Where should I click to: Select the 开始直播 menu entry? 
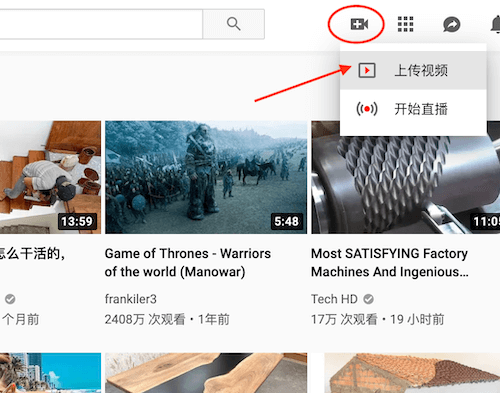(413, 109)
